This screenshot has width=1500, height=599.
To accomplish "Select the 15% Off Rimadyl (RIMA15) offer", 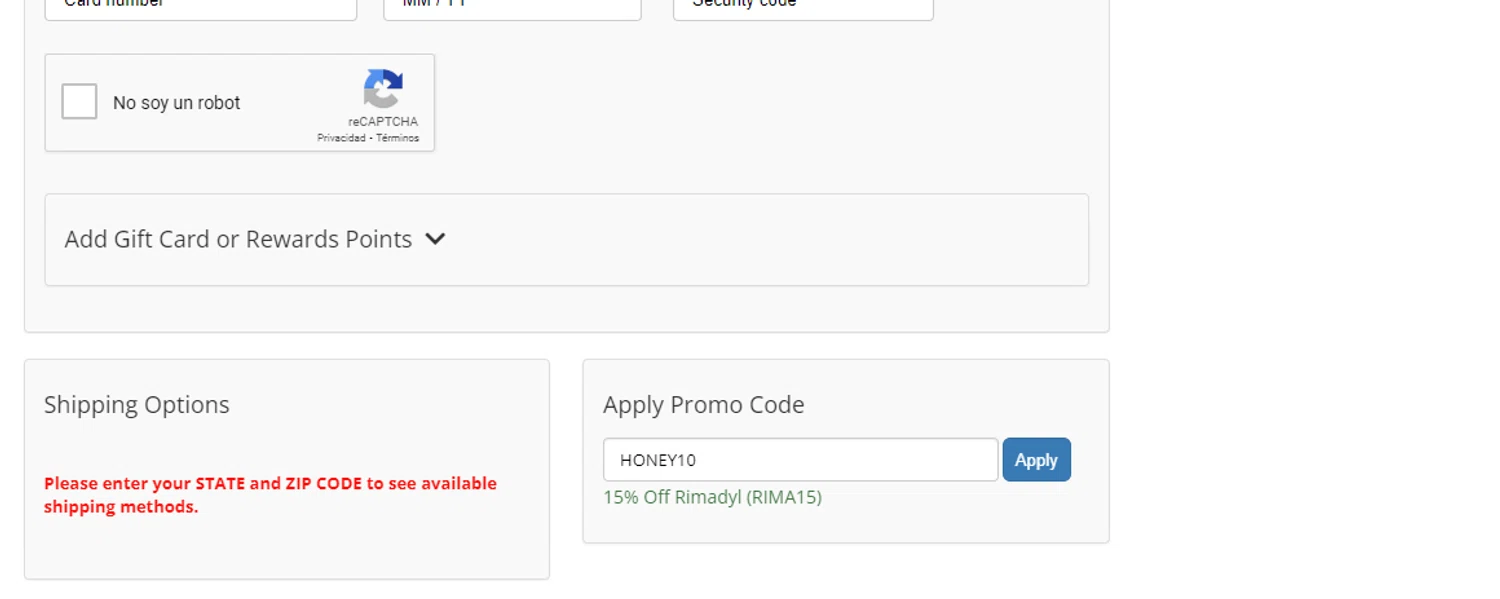I will (x=712, y=497).
